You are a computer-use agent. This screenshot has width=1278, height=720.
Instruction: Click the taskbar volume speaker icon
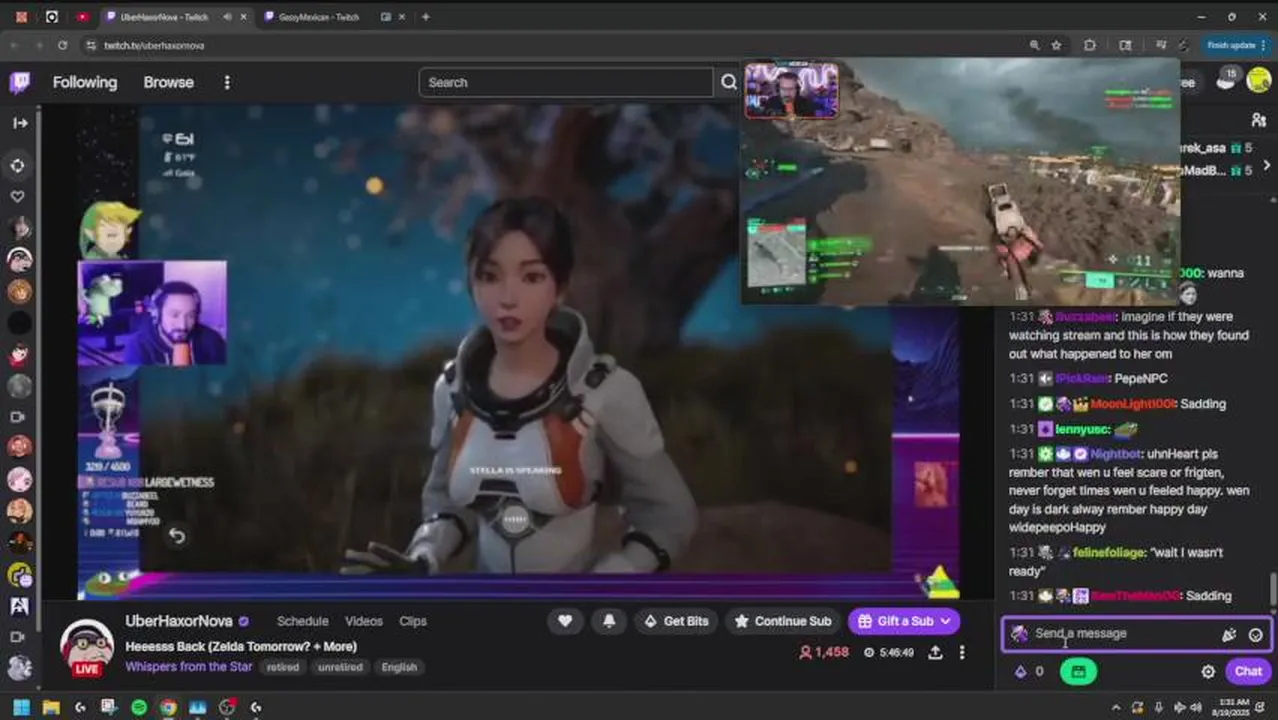1195,707
